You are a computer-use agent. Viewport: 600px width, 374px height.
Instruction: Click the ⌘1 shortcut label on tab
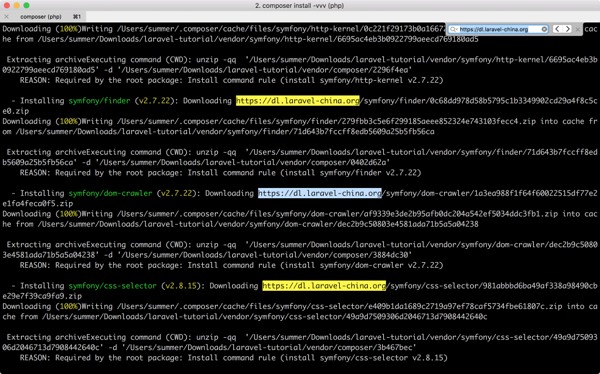tap(77, 16)
